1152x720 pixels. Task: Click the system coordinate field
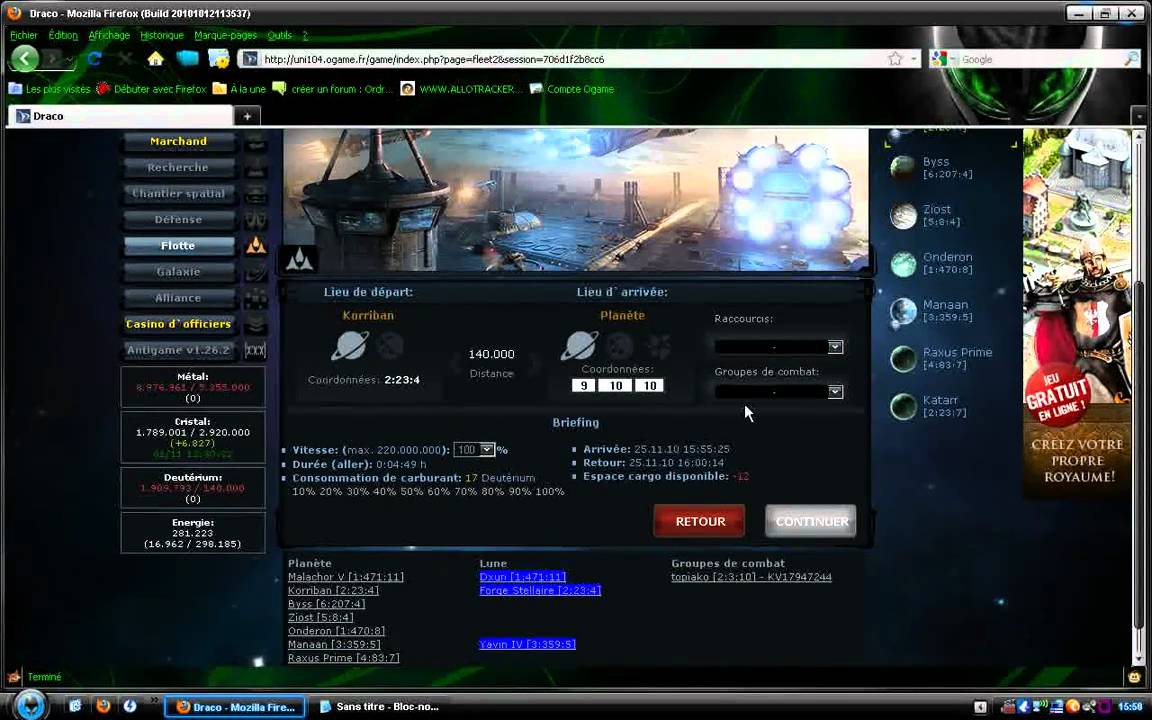pyautogui.click(x=616, y=386)
